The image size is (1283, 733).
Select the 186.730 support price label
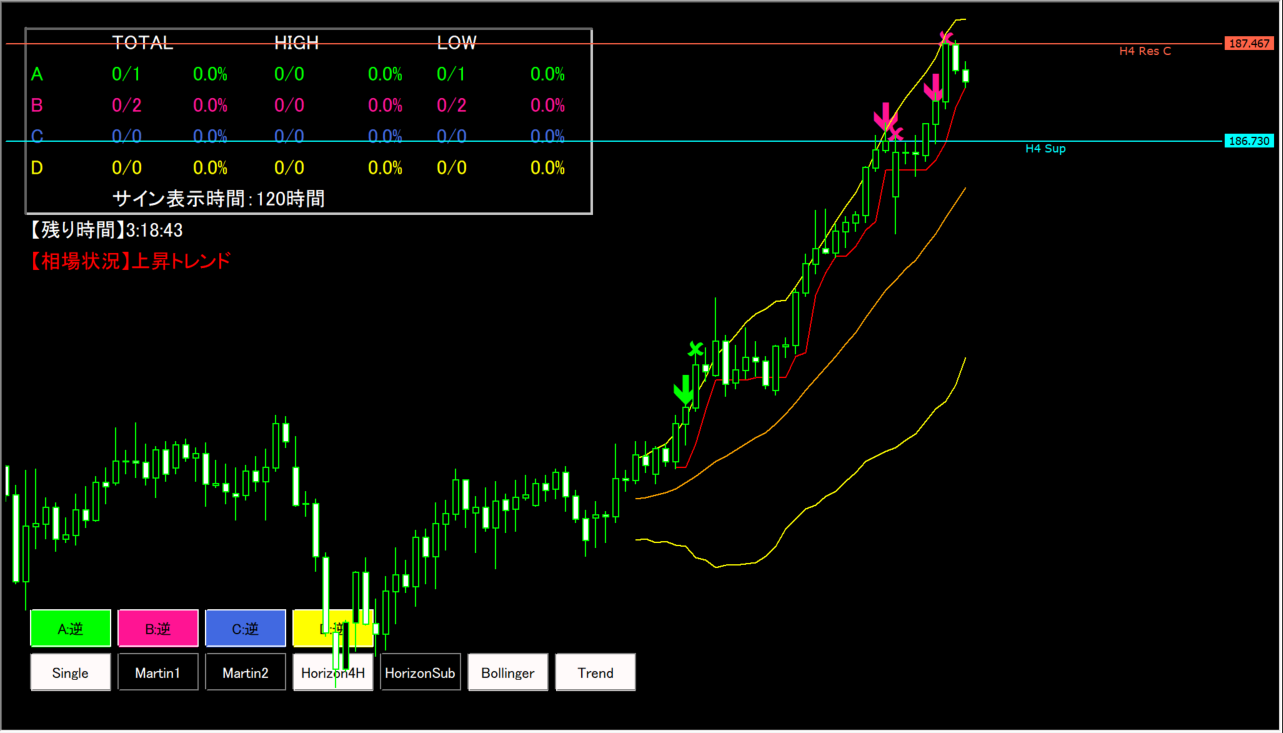point(1248,141)
